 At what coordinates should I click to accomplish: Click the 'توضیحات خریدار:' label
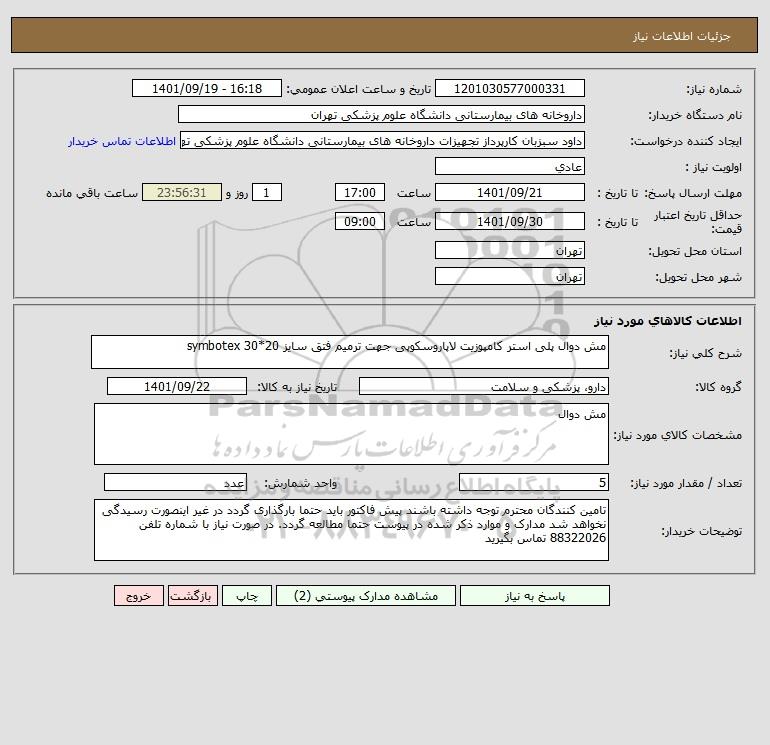pos(701,531)
